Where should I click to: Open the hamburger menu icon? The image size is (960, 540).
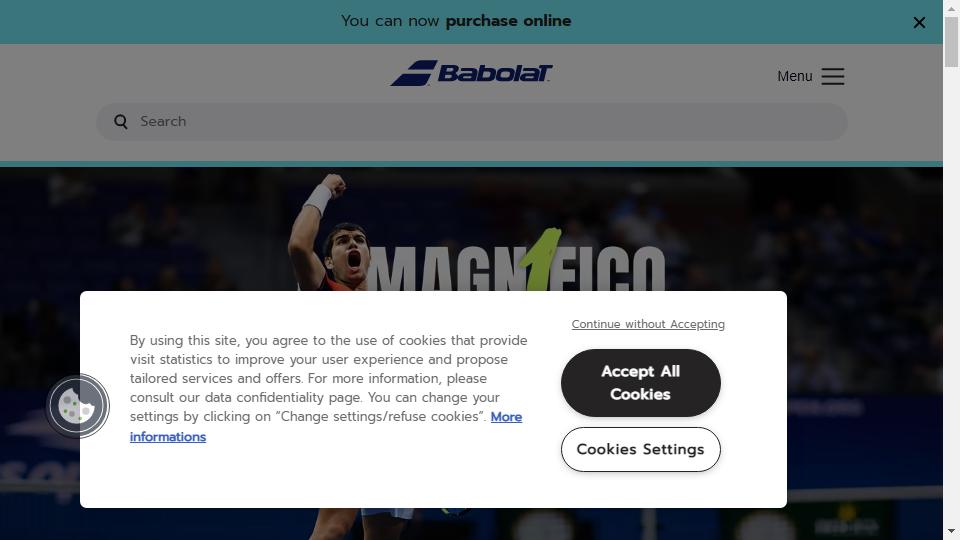click(833, 76)
